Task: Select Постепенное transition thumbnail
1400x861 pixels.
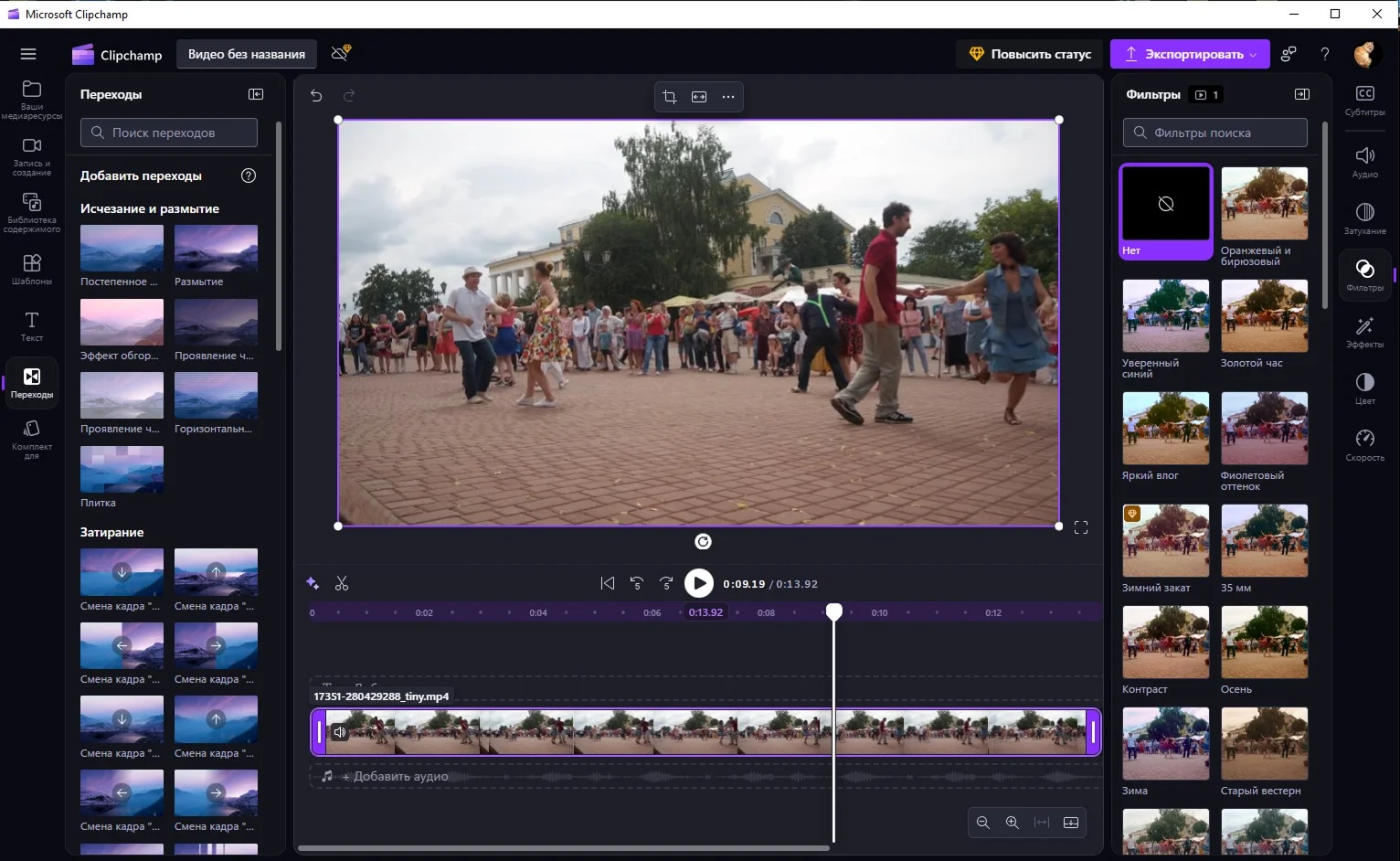Action: pos(122,248)
